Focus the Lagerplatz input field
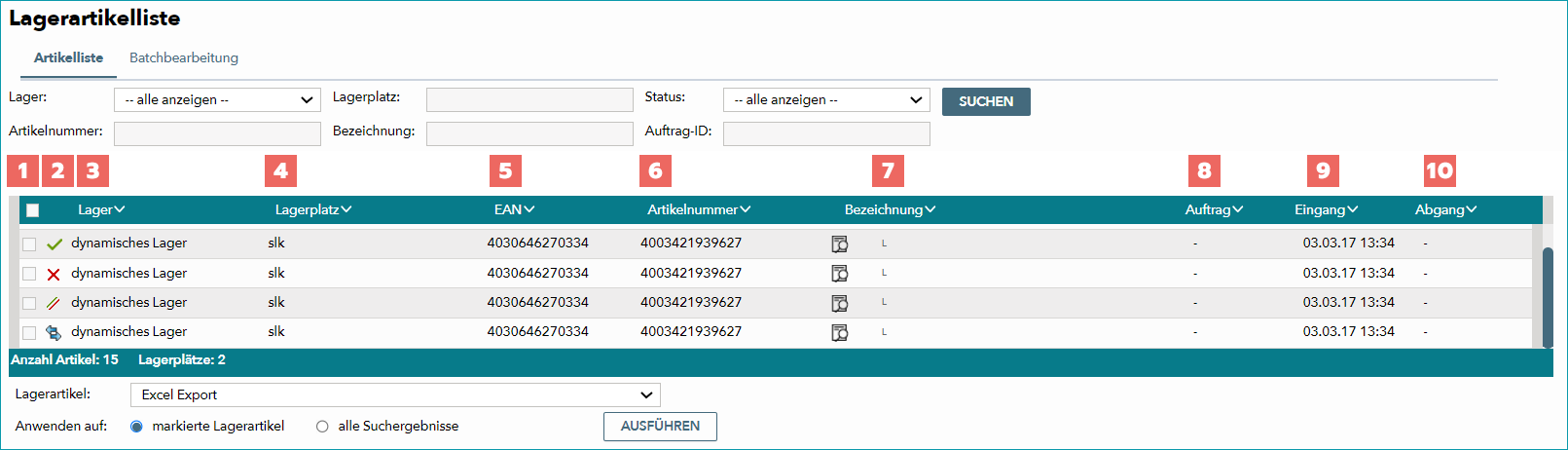 [529, 99]
